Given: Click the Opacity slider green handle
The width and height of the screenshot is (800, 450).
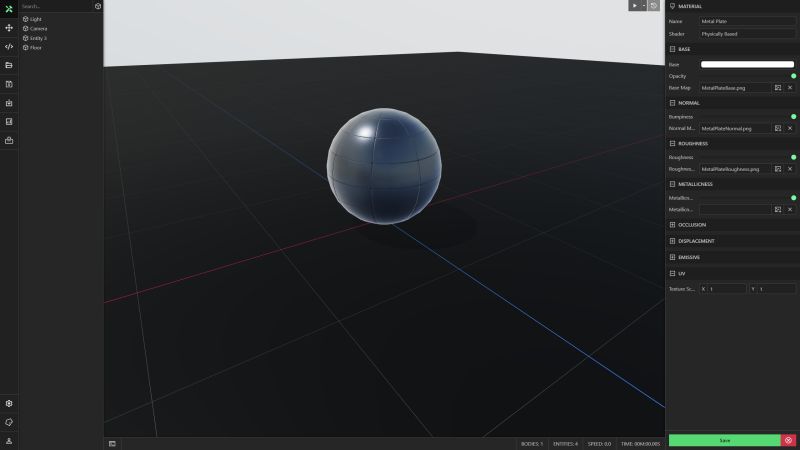Looking at the screenshot, I should click(x=793, y=76).
